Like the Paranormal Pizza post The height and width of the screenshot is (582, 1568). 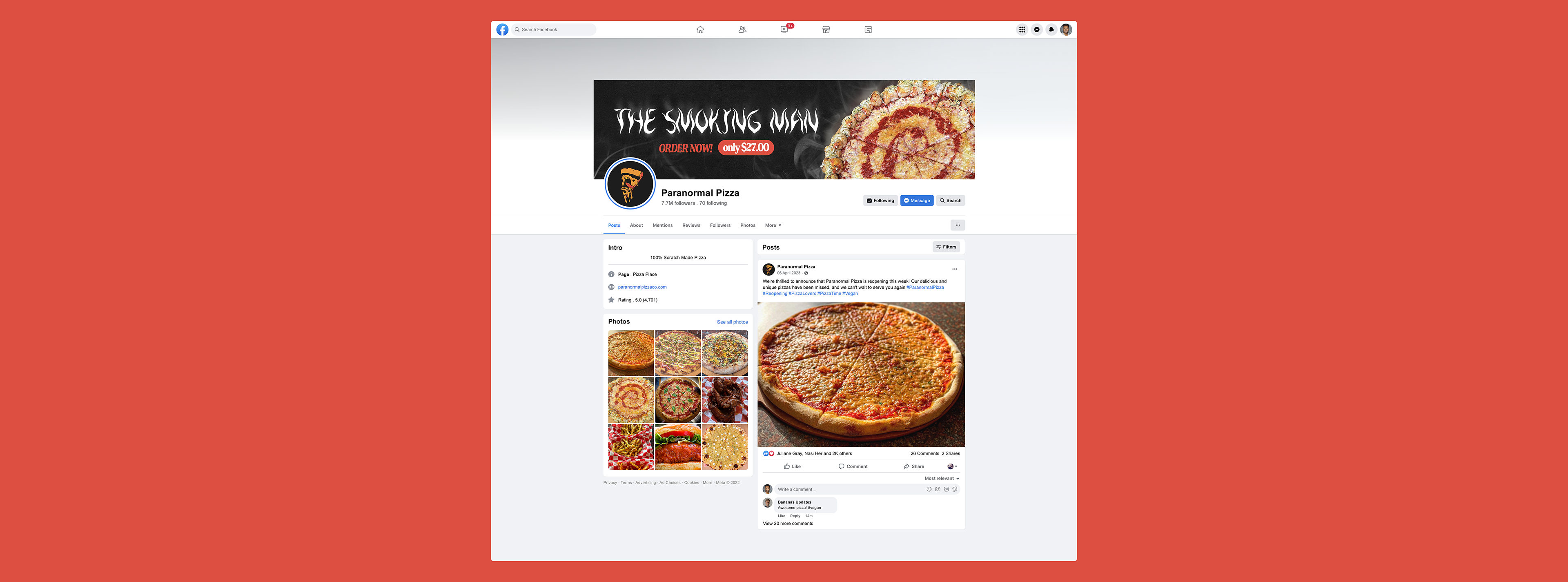point(792,466)
